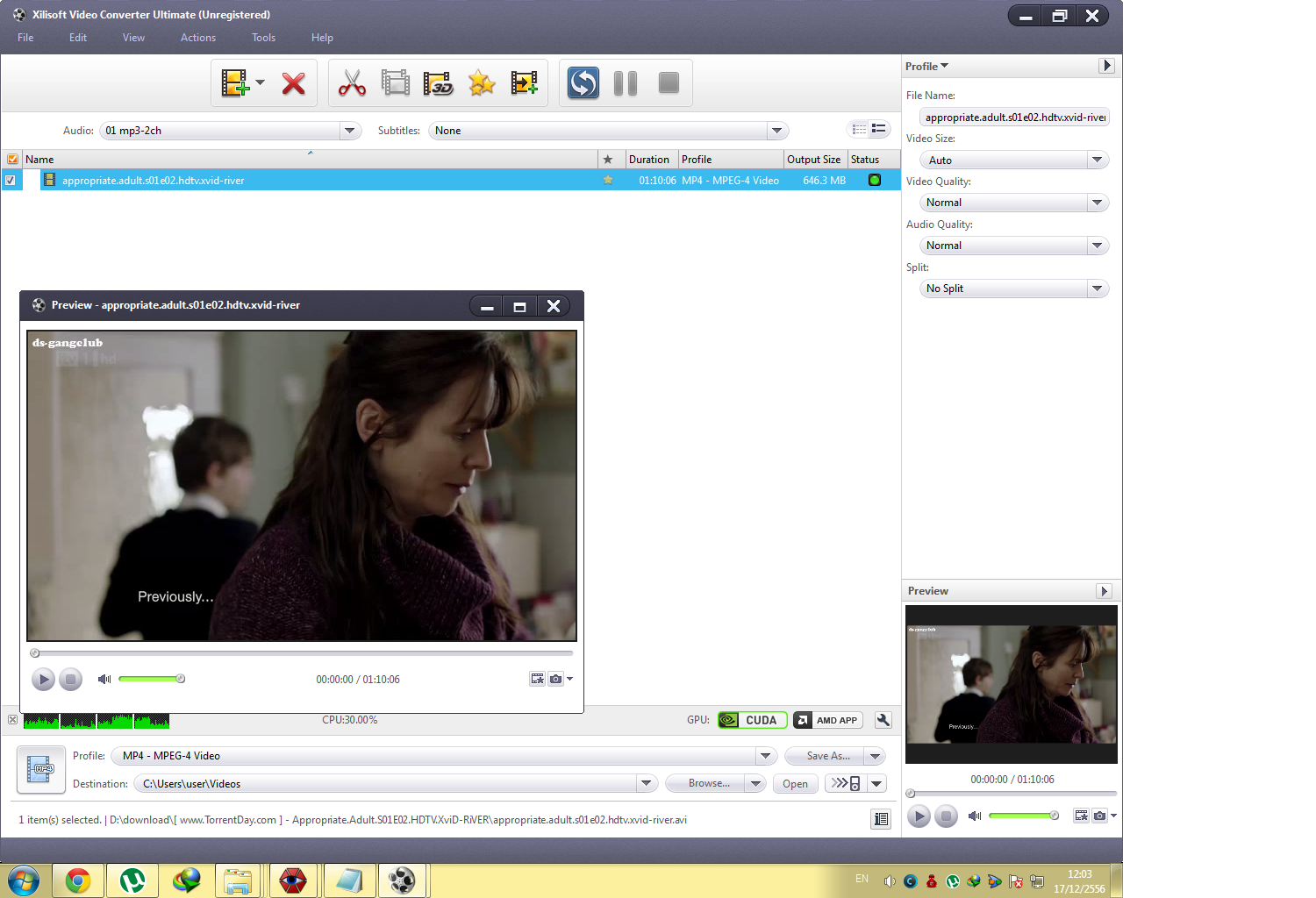Start conversion with the blue Convert button
This screenshot has width=1316, height=898.
(583, 83)
